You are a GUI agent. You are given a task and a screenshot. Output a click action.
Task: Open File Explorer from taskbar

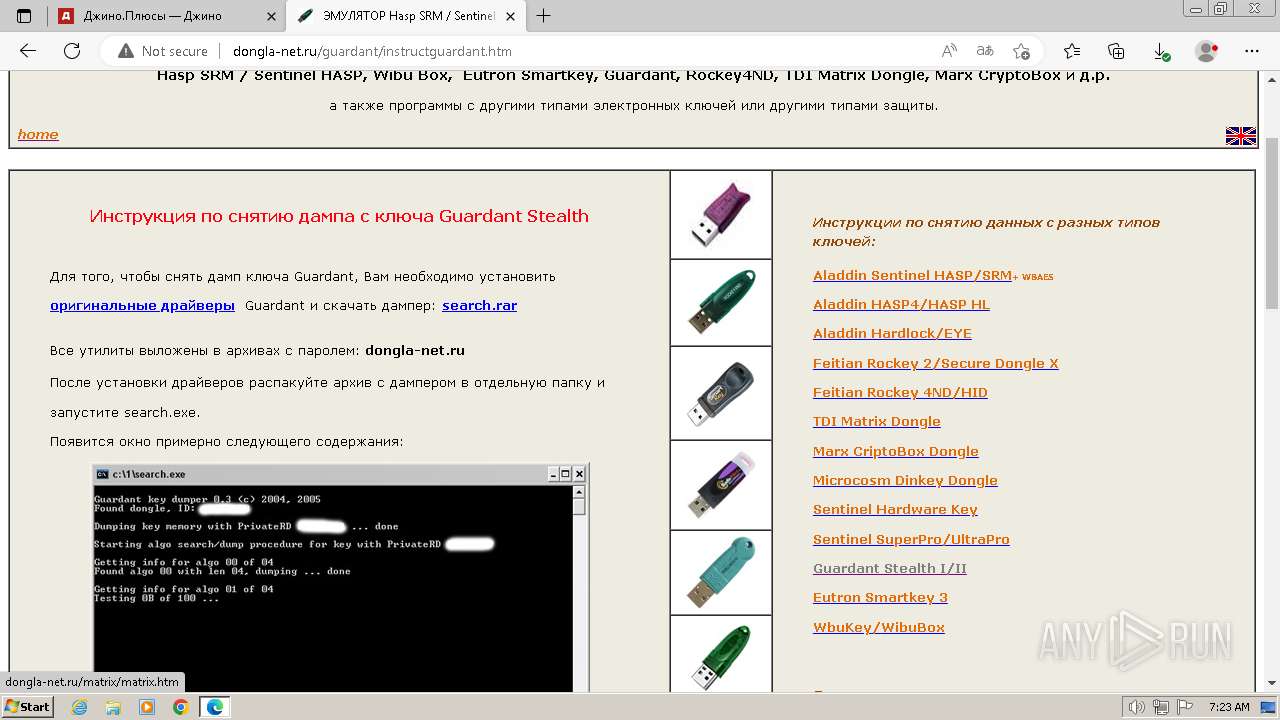click(113, 707)
